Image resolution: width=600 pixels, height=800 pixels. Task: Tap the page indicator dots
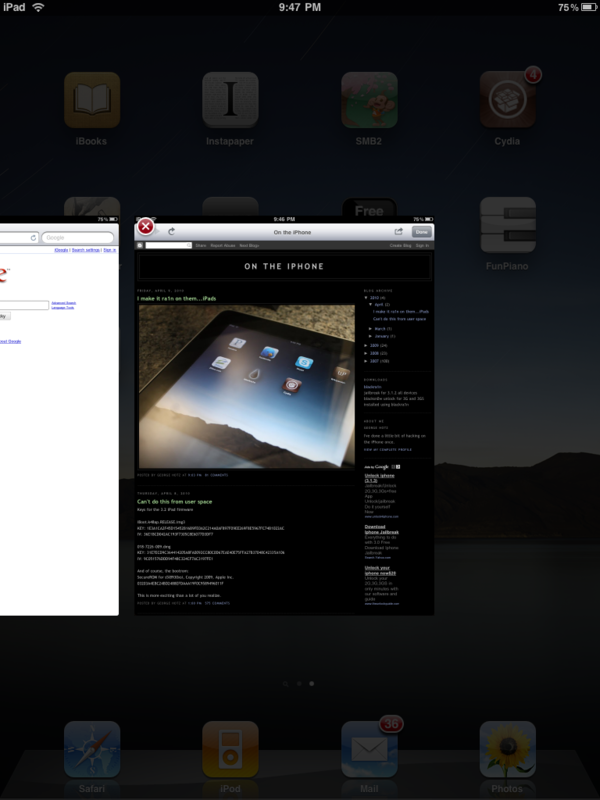point(299,684)
